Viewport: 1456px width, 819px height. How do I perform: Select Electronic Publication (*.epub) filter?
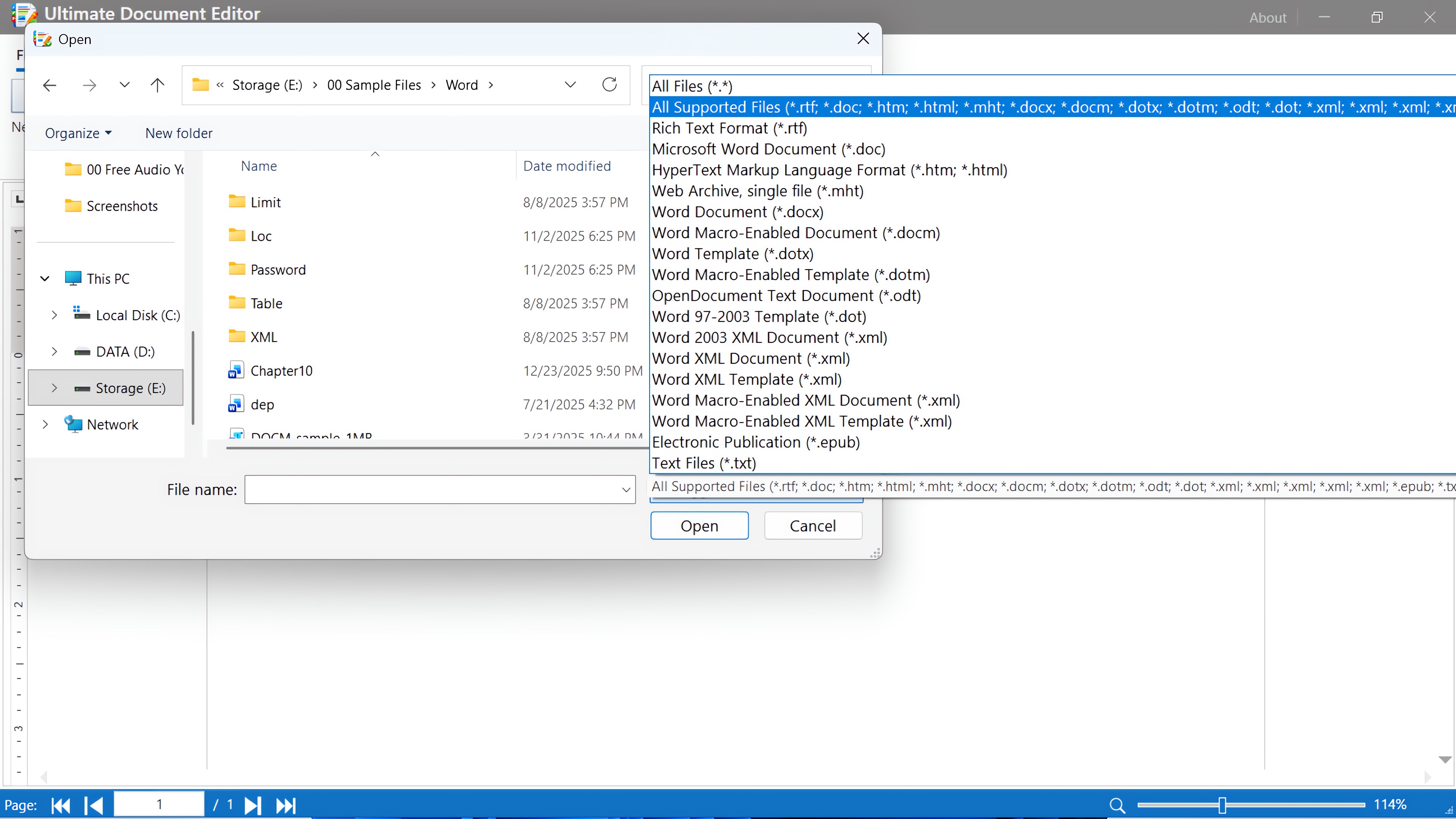coord(755,442)
